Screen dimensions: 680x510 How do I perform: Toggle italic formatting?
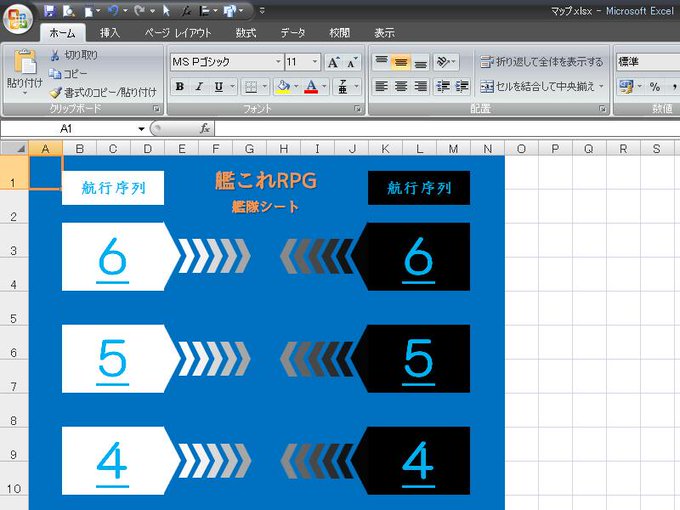[199, 87]
